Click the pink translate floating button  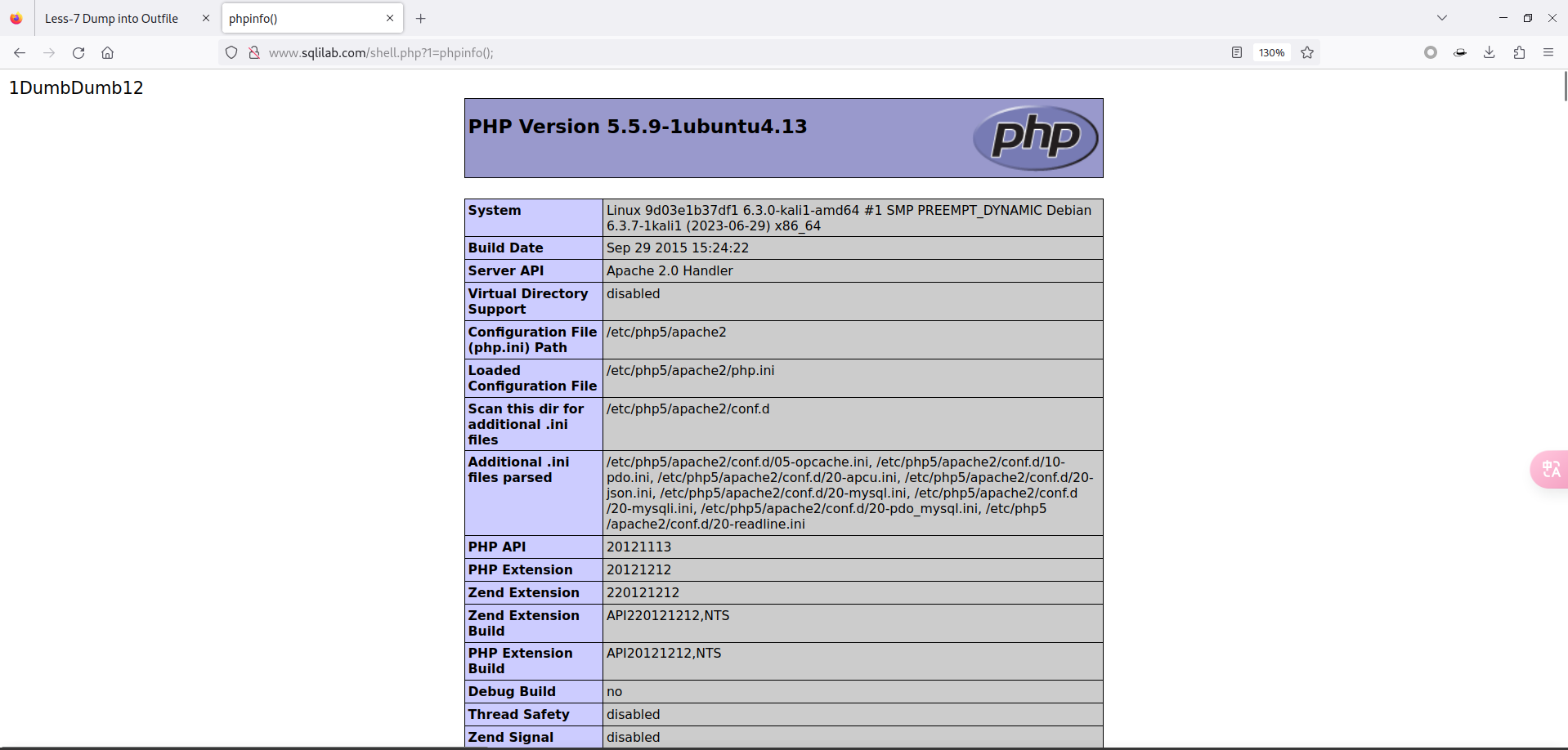pos(1549,469)
